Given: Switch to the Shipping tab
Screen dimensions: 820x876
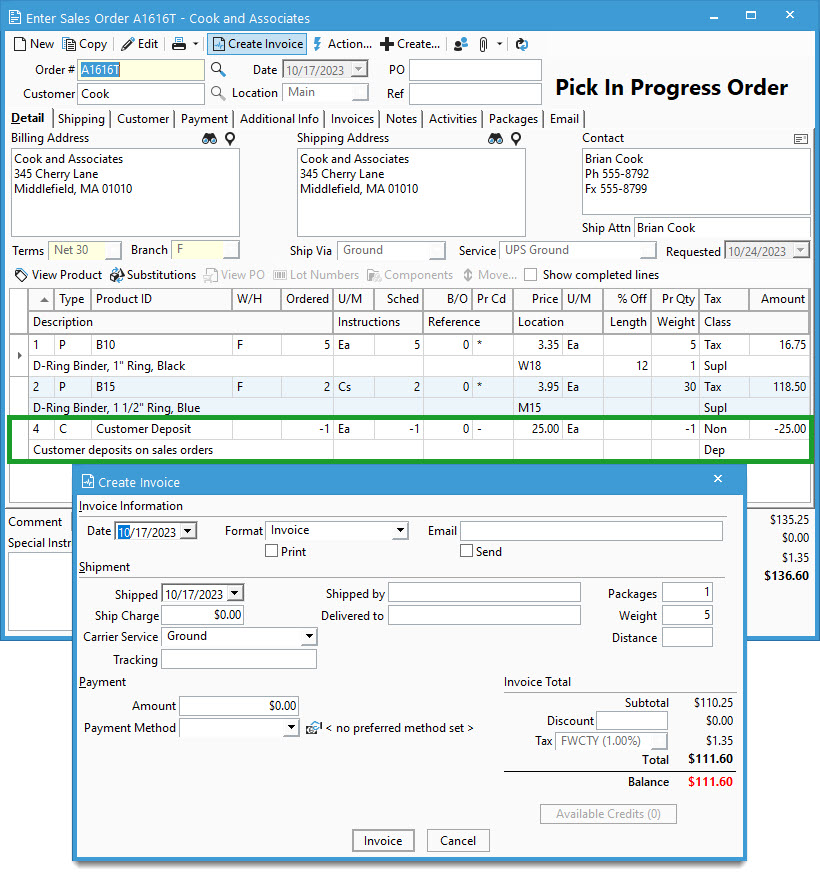Looking at the screenshot, I should click(81, 118).
